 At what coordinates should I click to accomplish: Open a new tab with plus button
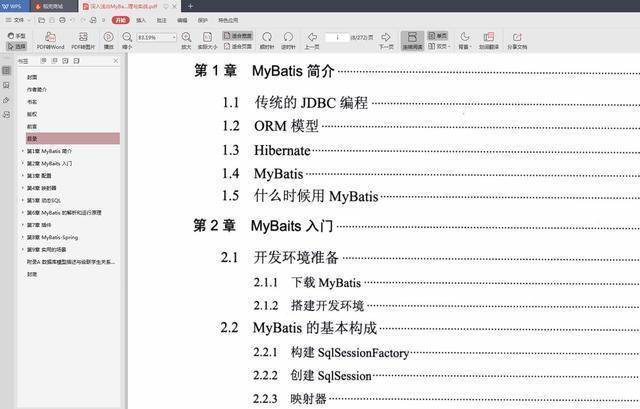click(190, 6)
